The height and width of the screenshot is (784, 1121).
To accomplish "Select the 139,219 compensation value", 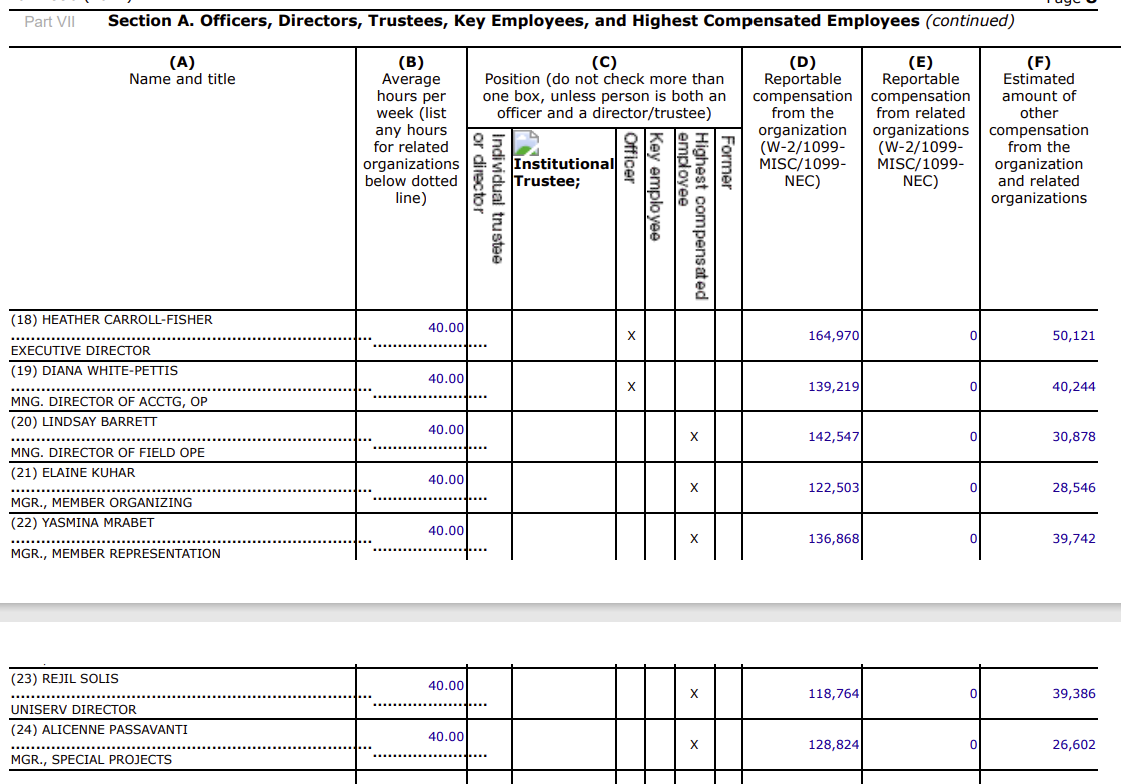I will [833, 387].
